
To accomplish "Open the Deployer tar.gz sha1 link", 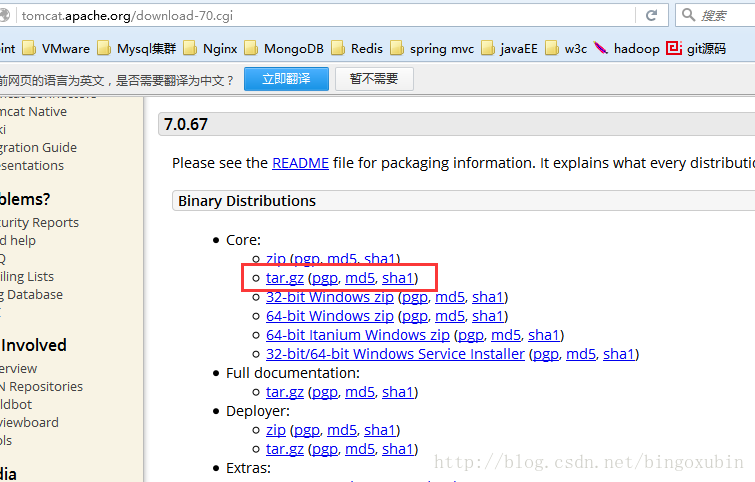I will [398, 449].
